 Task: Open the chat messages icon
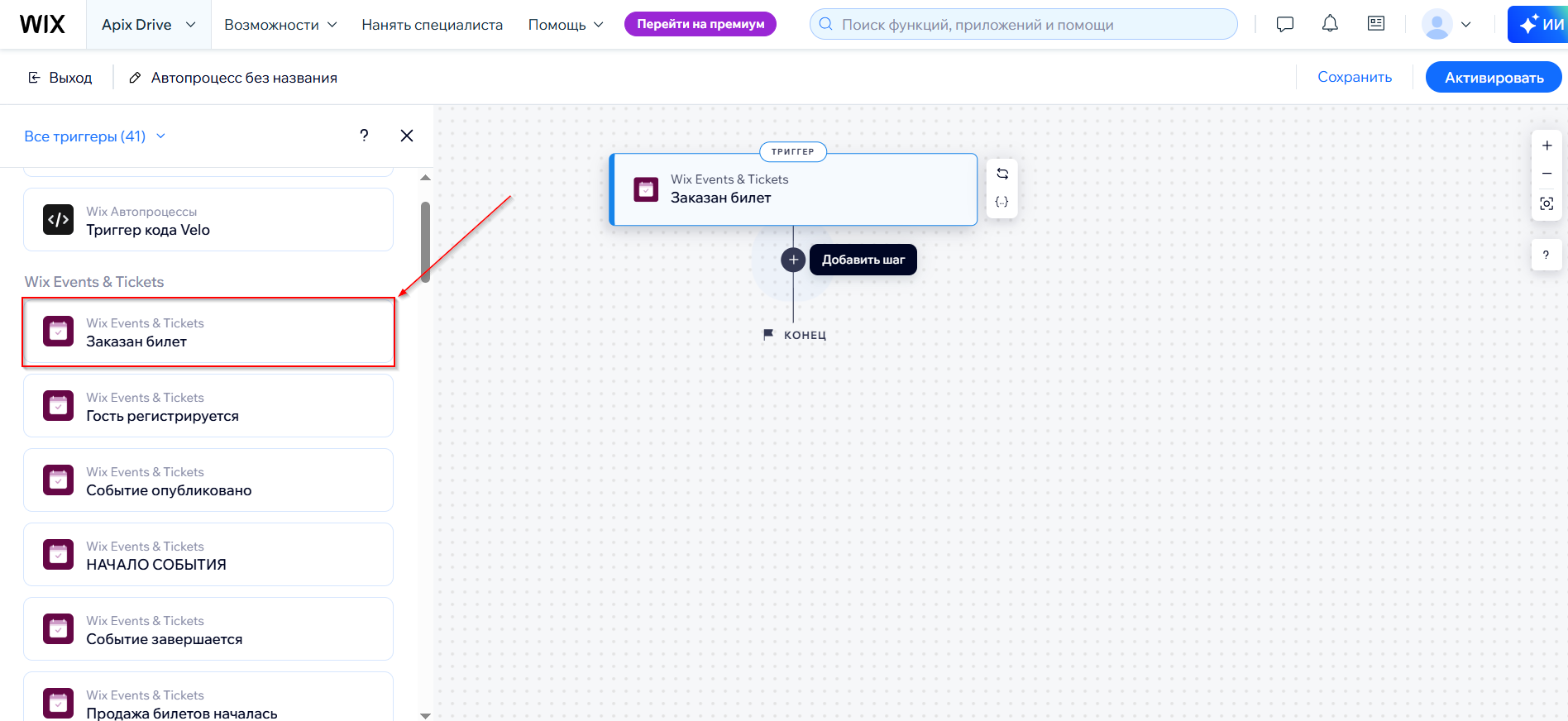(1285, 24)
